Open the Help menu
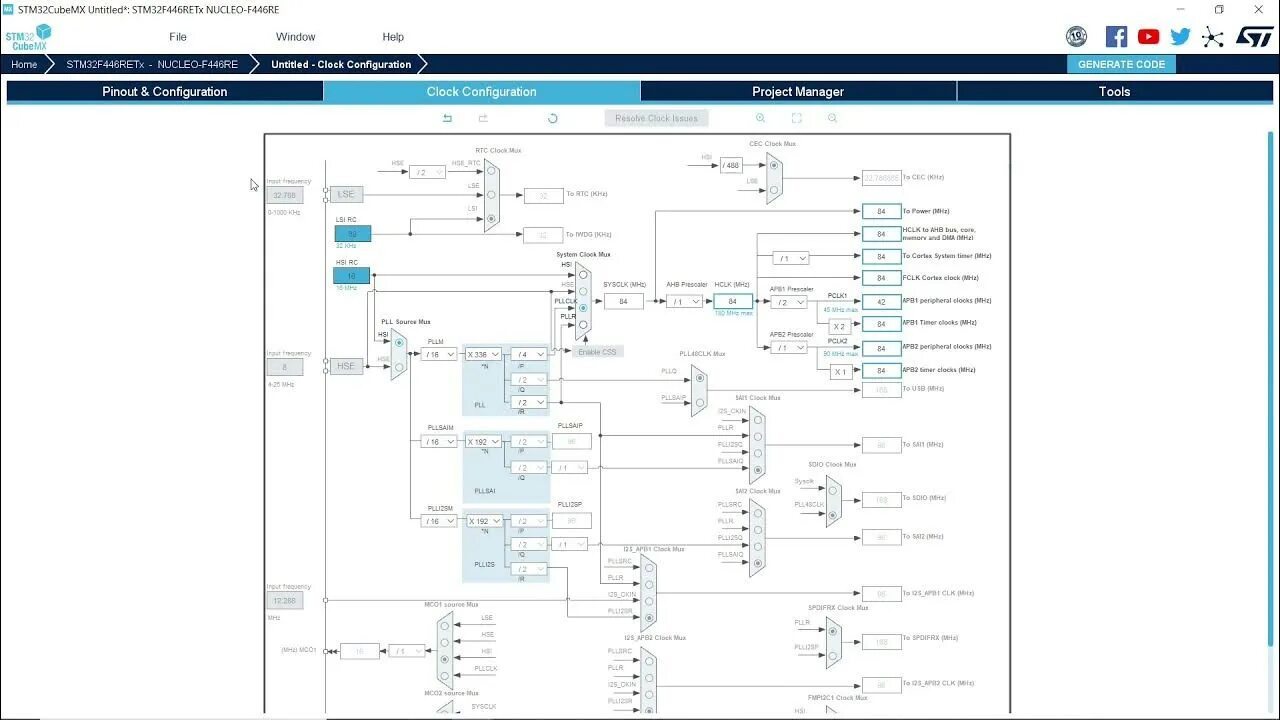 (393, 37)
